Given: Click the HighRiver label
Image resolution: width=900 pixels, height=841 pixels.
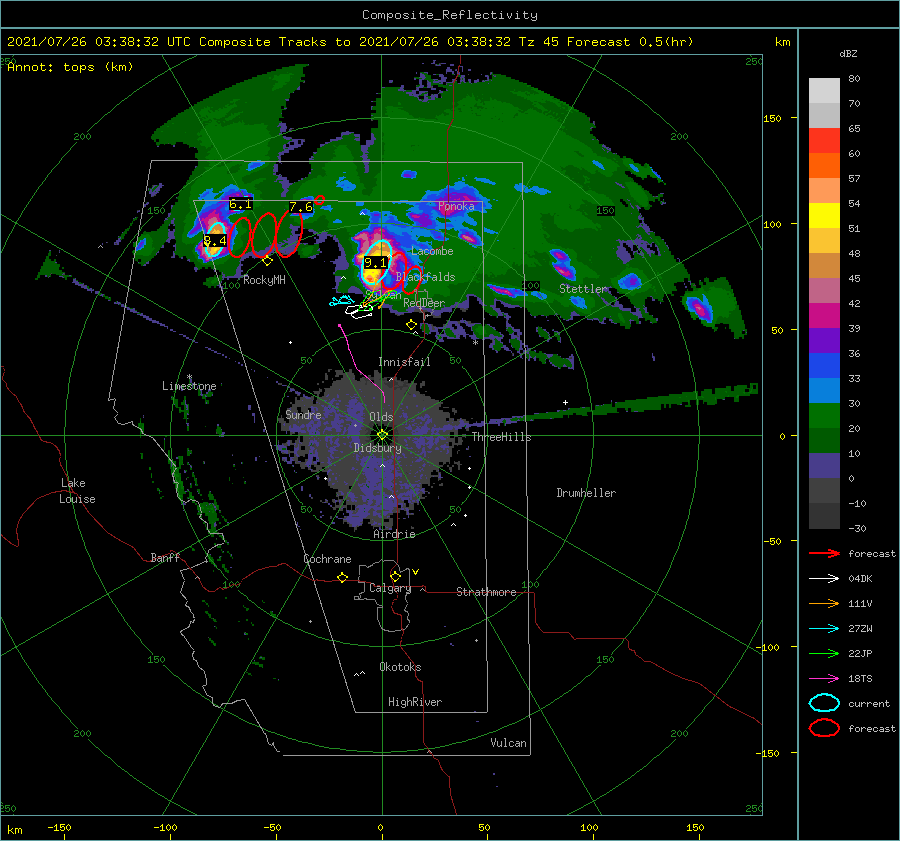Looking at the screenshot, I should (x=415, y=702).
